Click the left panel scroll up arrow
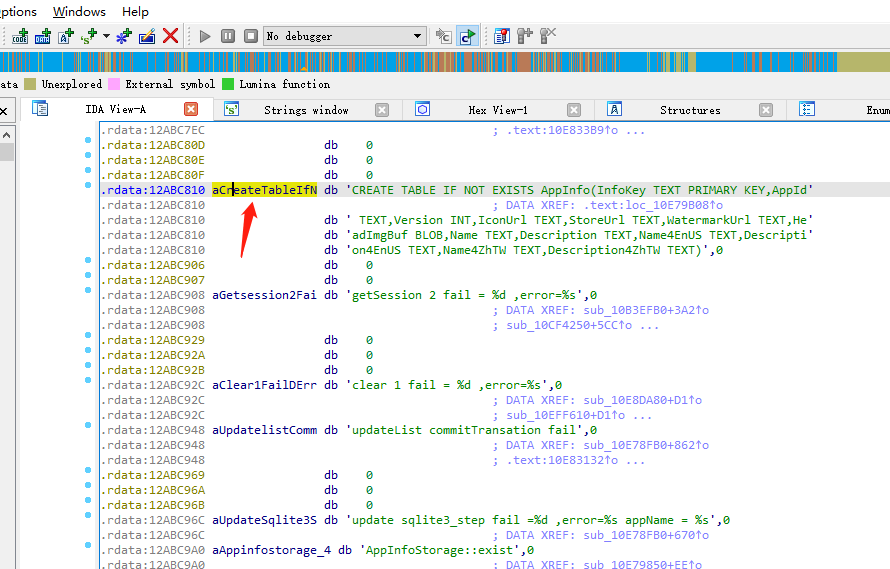 tap(6, 135)
